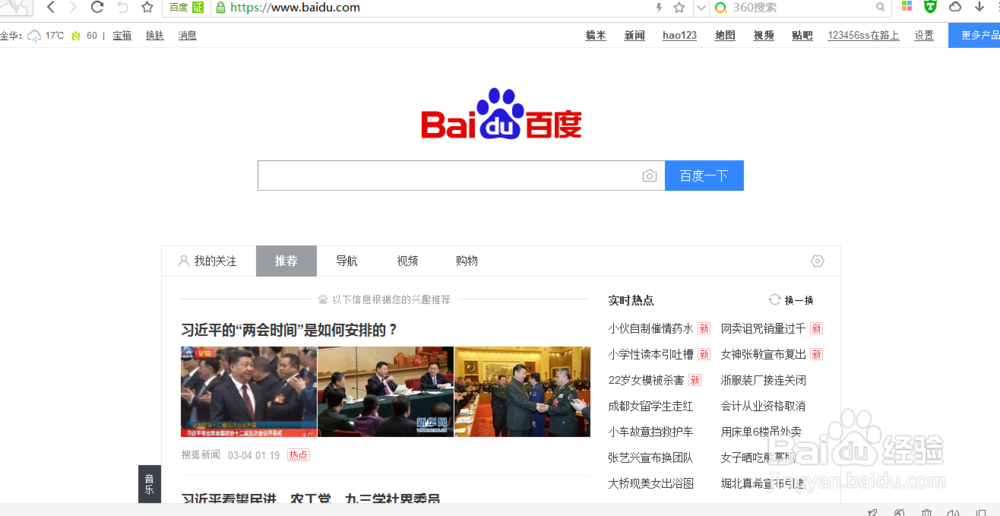Click the 360 search engine logo icon

[x=721, y=8]
